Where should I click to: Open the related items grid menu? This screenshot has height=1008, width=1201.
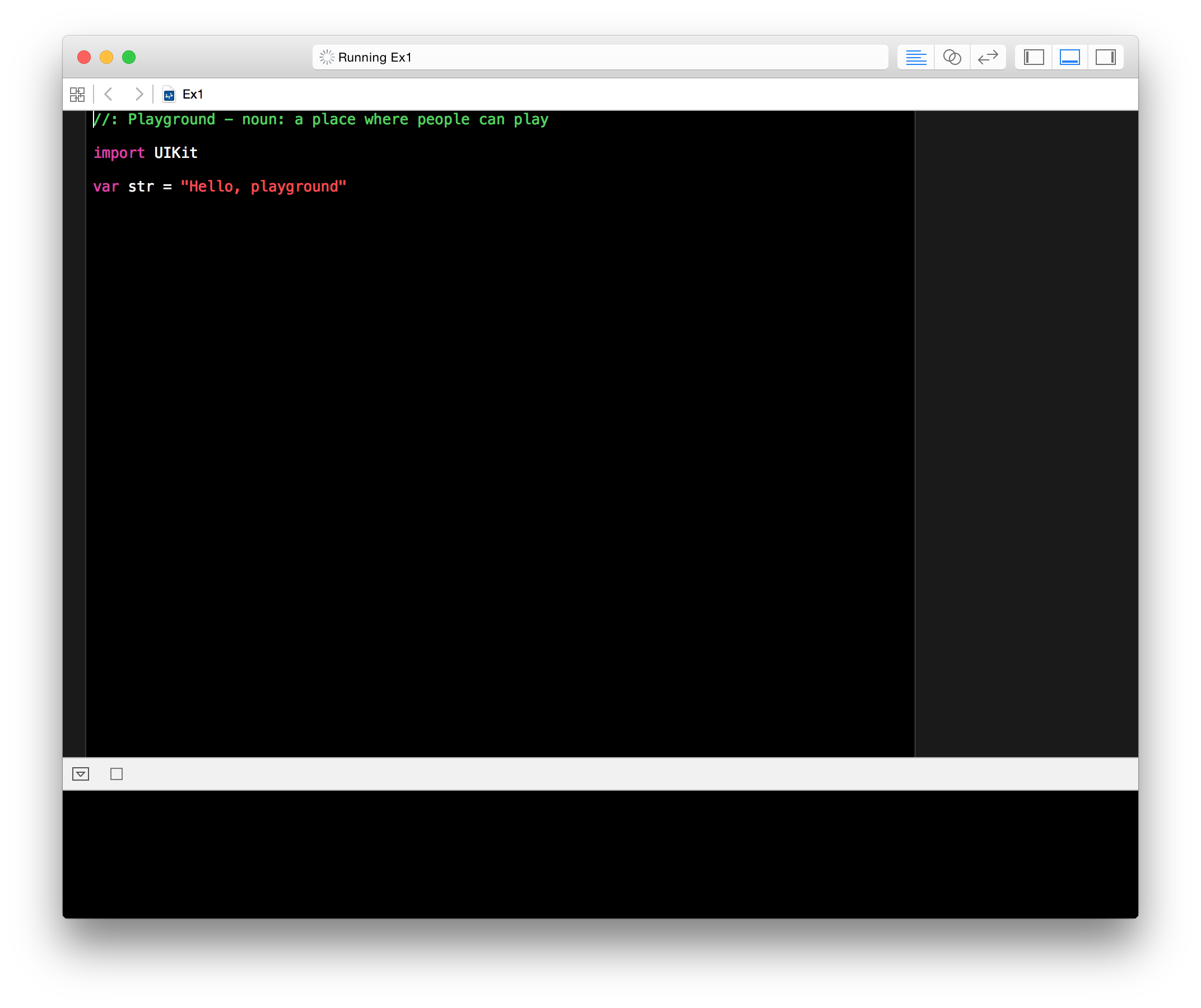[77, 94]
